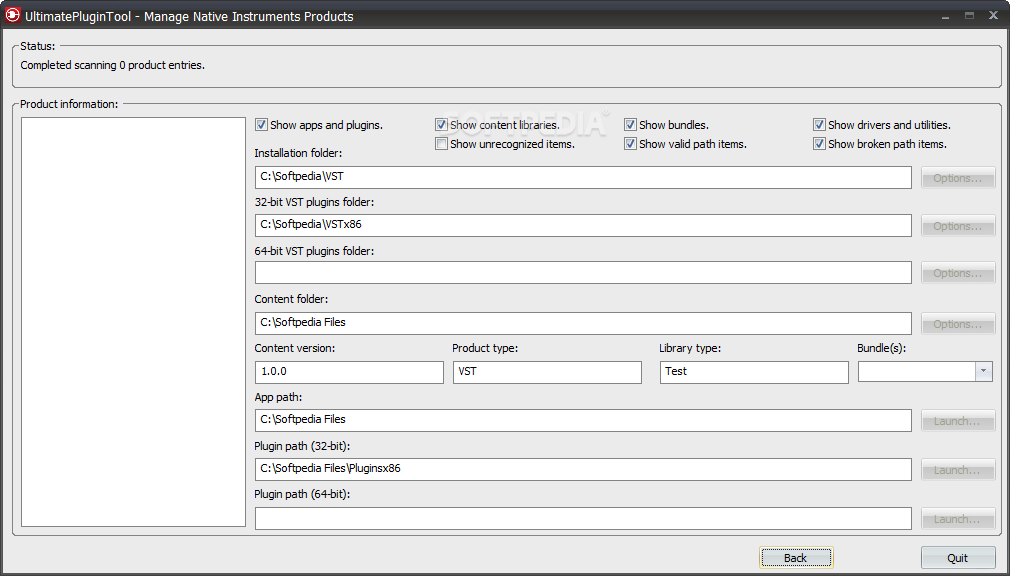Screen dimensions: 1010x576
Task: Click Options for 64-bit VST plugins folder
Action: (x=958, y=273)
